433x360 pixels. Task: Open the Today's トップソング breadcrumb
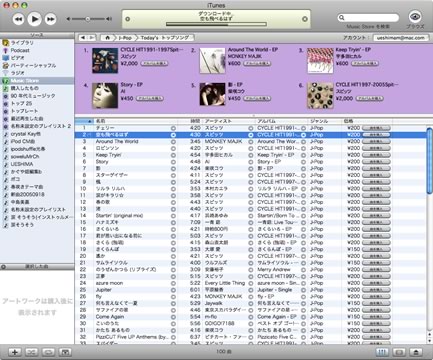[165, 38]
